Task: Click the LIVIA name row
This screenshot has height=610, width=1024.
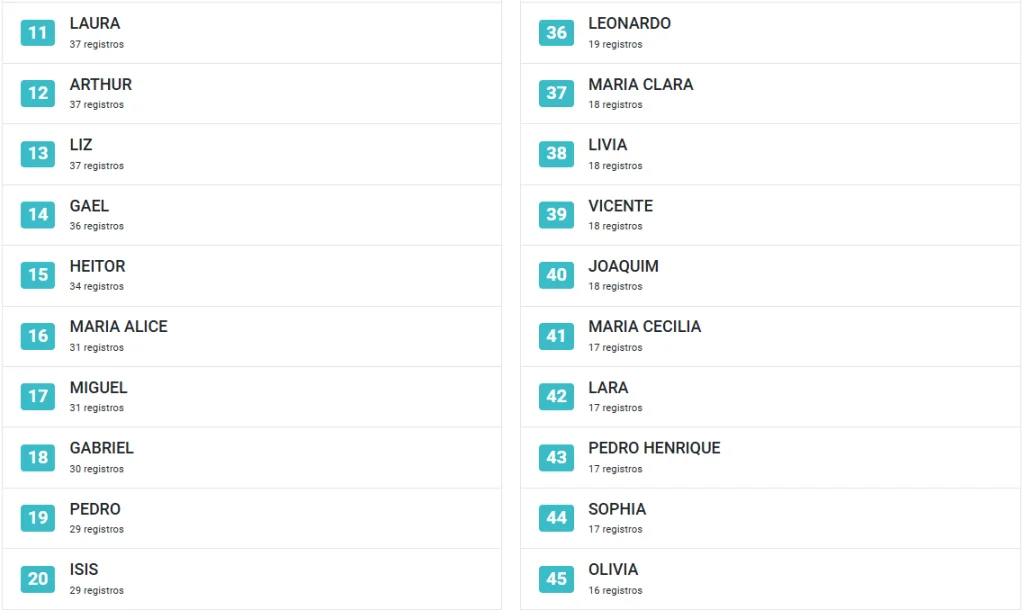Action: point(771,154)
